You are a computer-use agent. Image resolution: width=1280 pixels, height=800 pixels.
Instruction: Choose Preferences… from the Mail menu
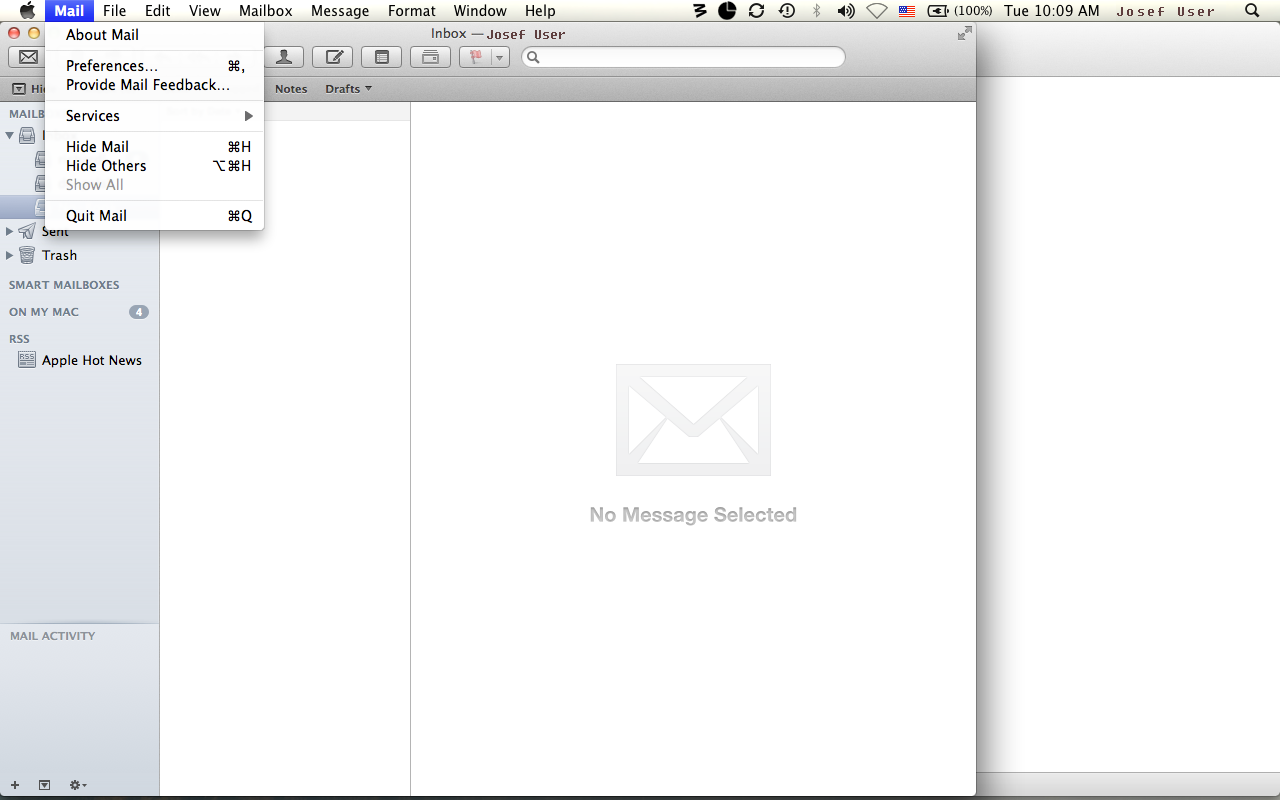(111, 66)
